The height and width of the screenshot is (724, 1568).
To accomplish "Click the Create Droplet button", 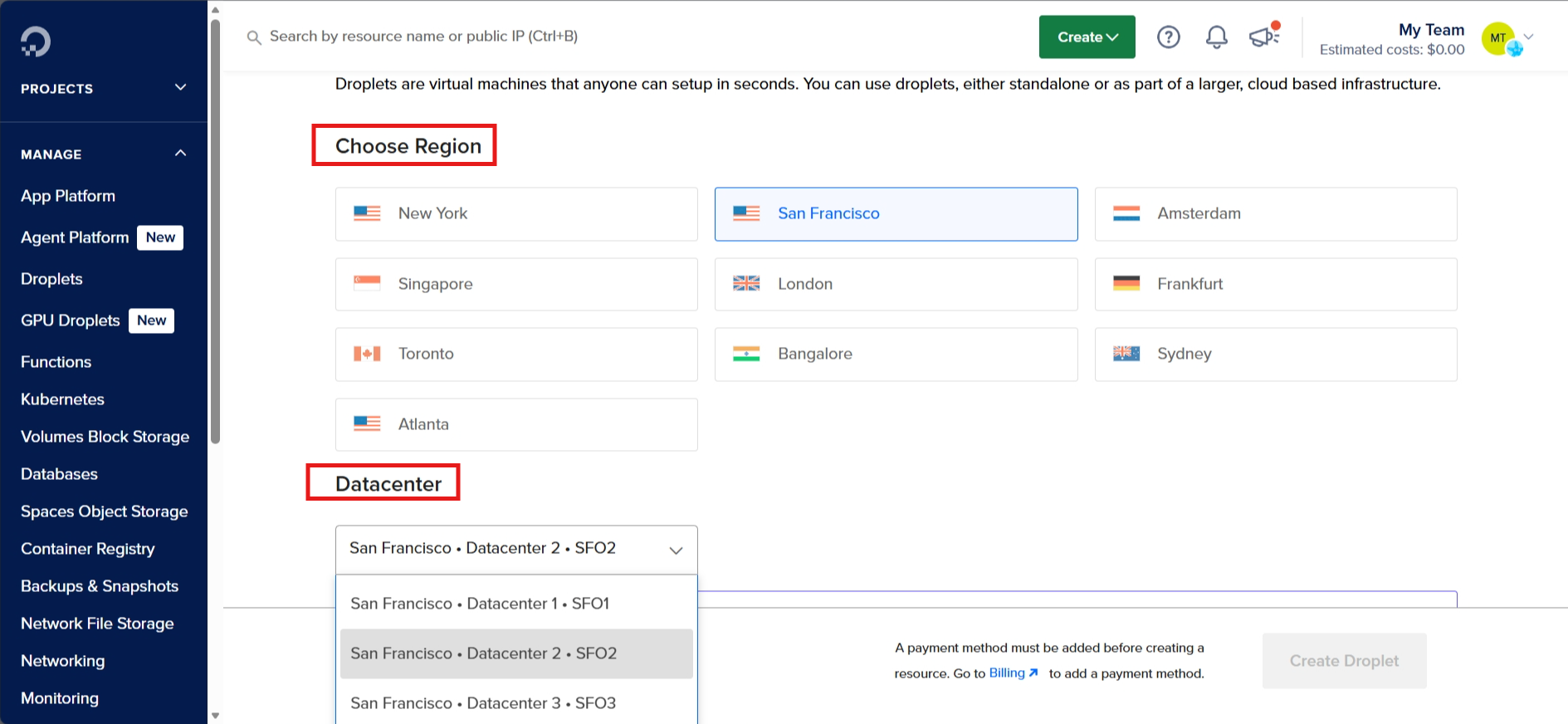I will [1344, 661].
